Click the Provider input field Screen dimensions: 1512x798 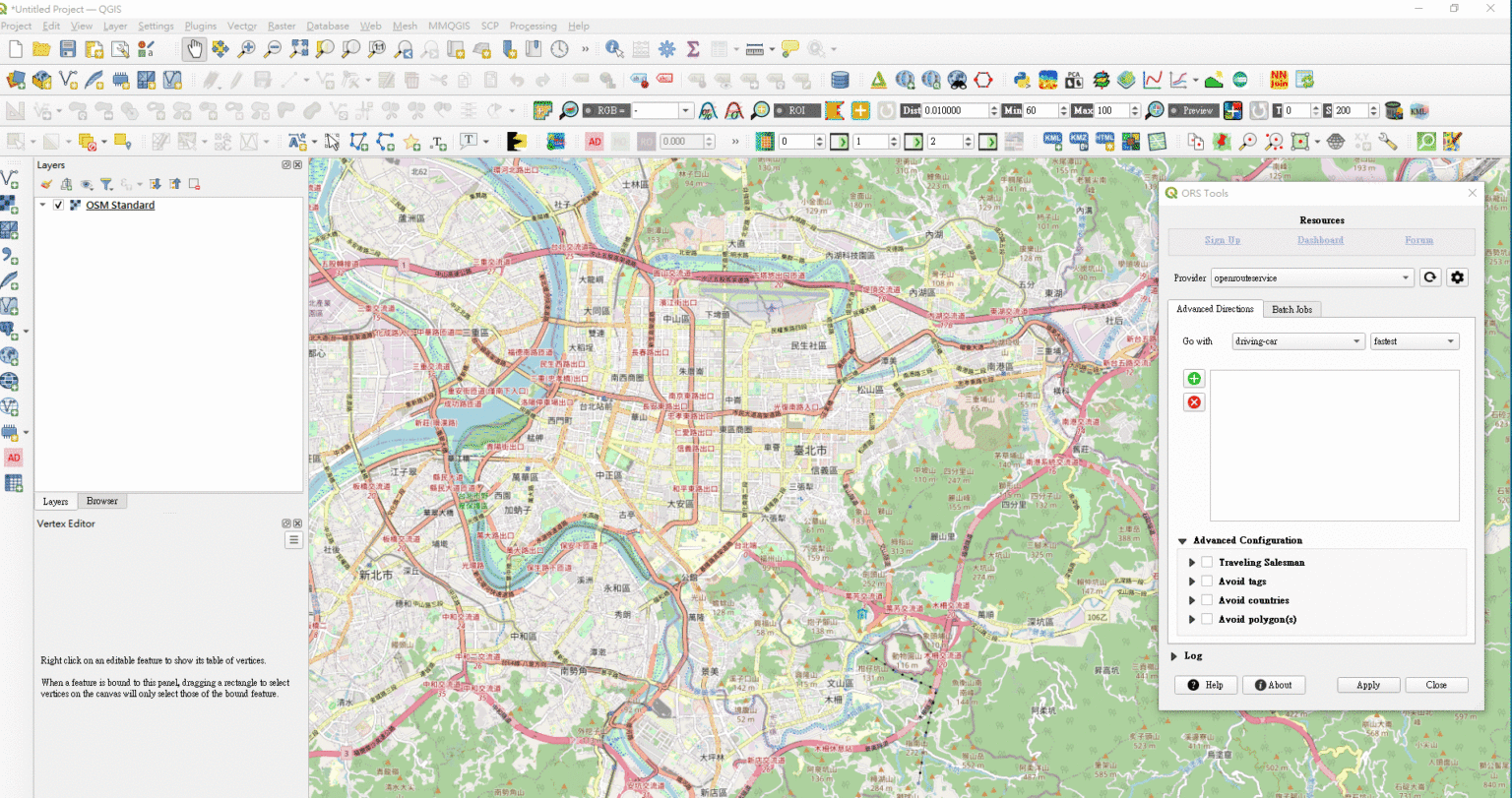pos(1309,277)
